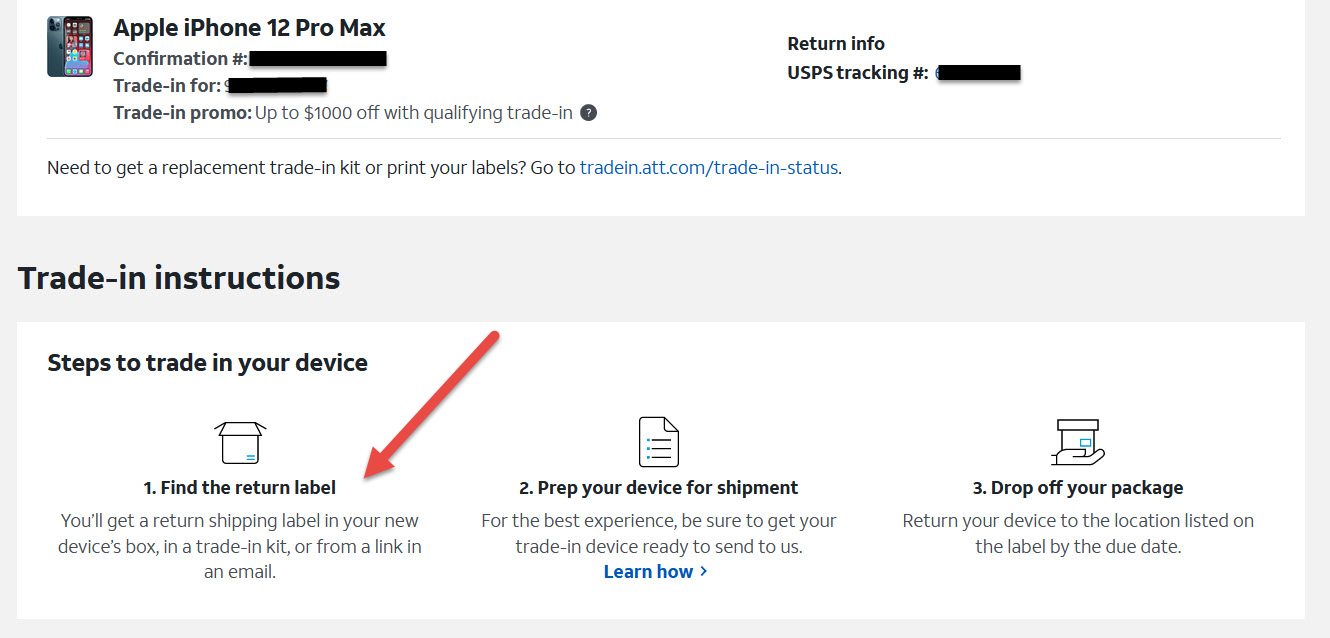Select the Apple iPhone 12 Pro Max heading
Viewport: 1330px width, 638px height.
(x=249, y=28)
